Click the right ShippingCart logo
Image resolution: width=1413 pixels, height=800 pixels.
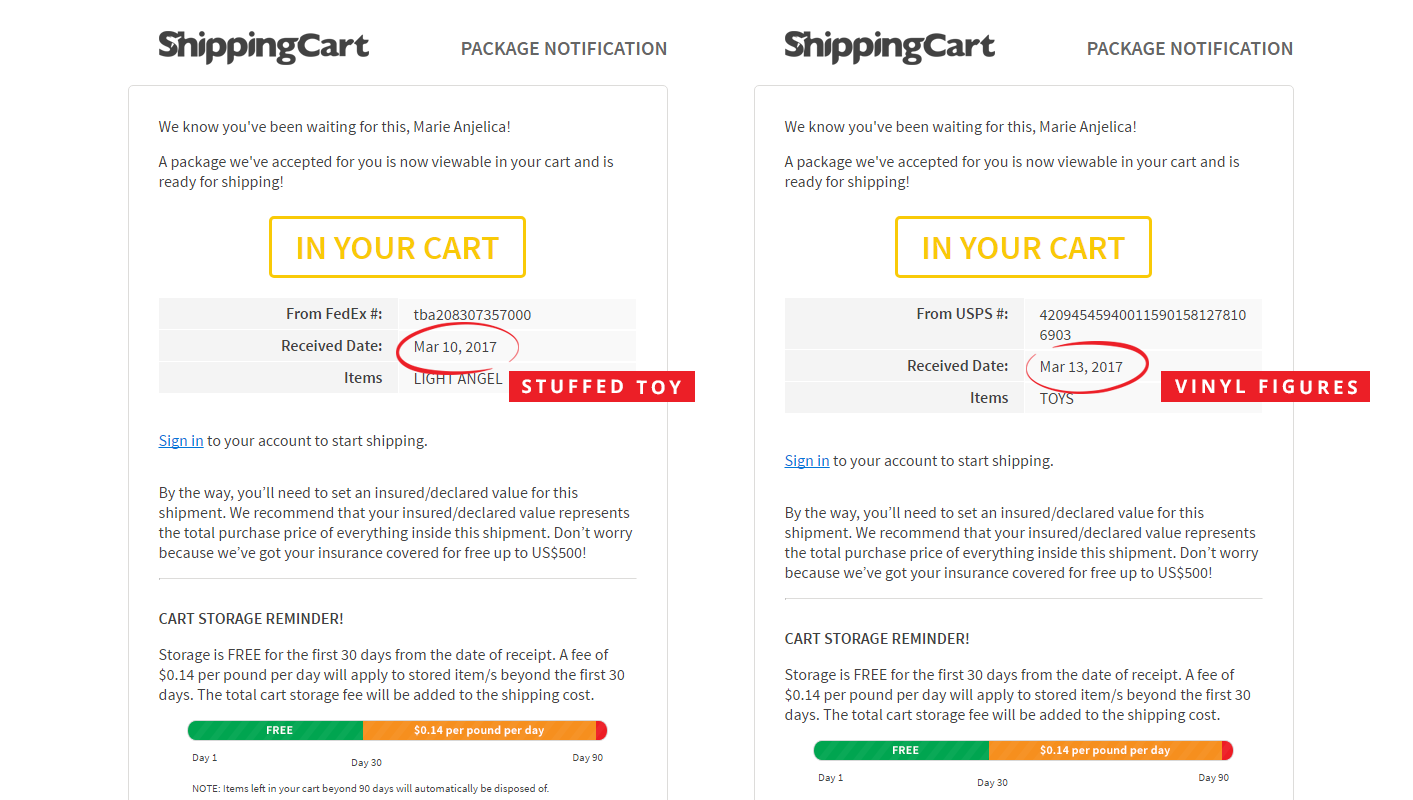(x=890, y=46)
